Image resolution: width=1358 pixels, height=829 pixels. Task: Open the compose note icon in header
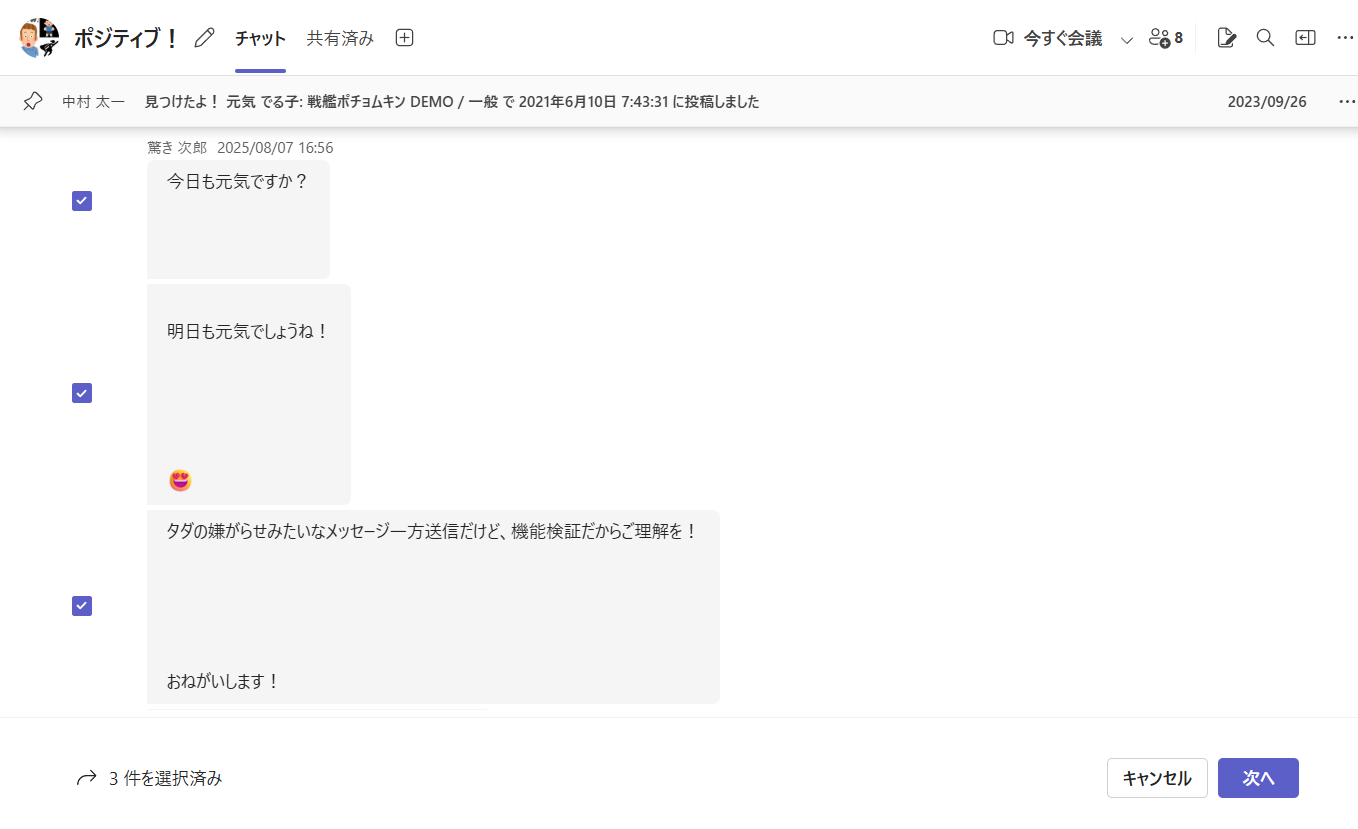[1226, 38]
